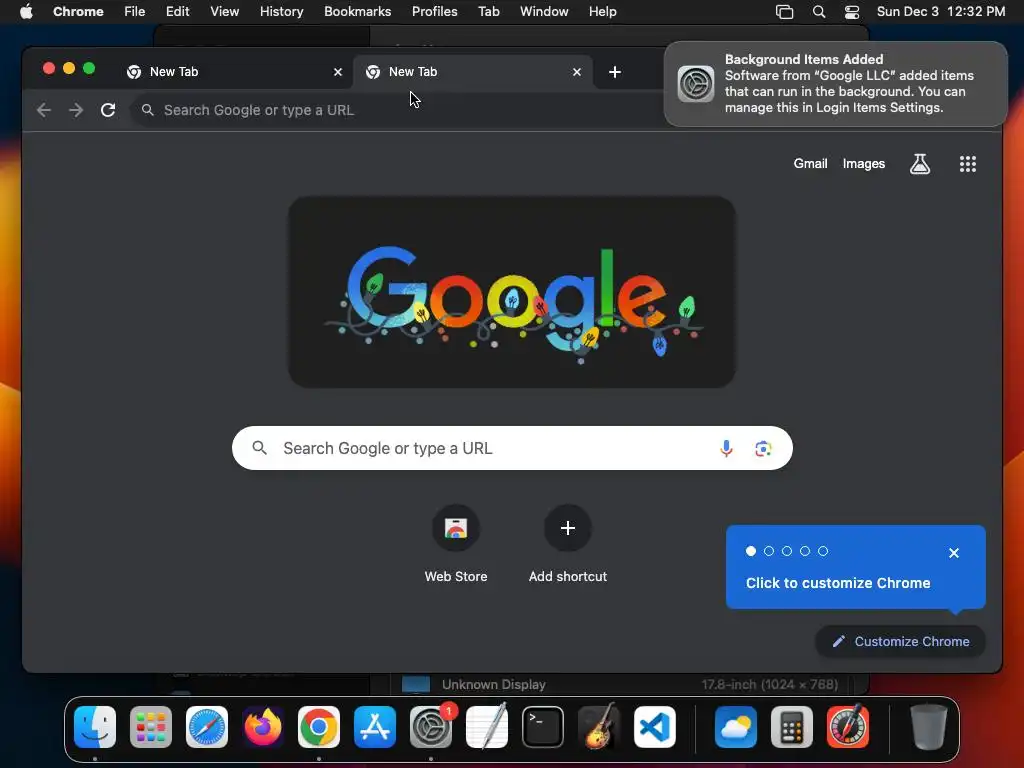This screenshot has height=768, width=1024.
Task: Launch GarageBand from the Dock
Action: click(x=599, y=726)
